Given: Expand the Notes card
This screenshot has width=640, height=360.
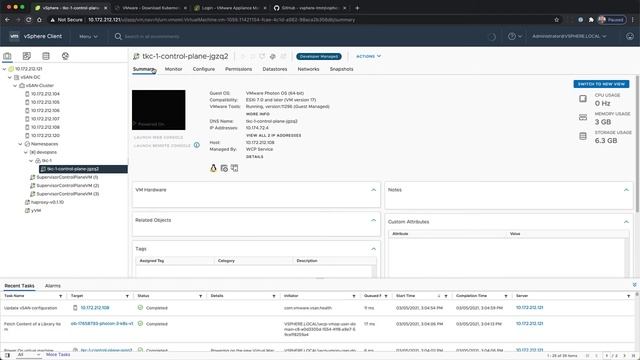Looking at the screenshot, I should tap(626, 190).
